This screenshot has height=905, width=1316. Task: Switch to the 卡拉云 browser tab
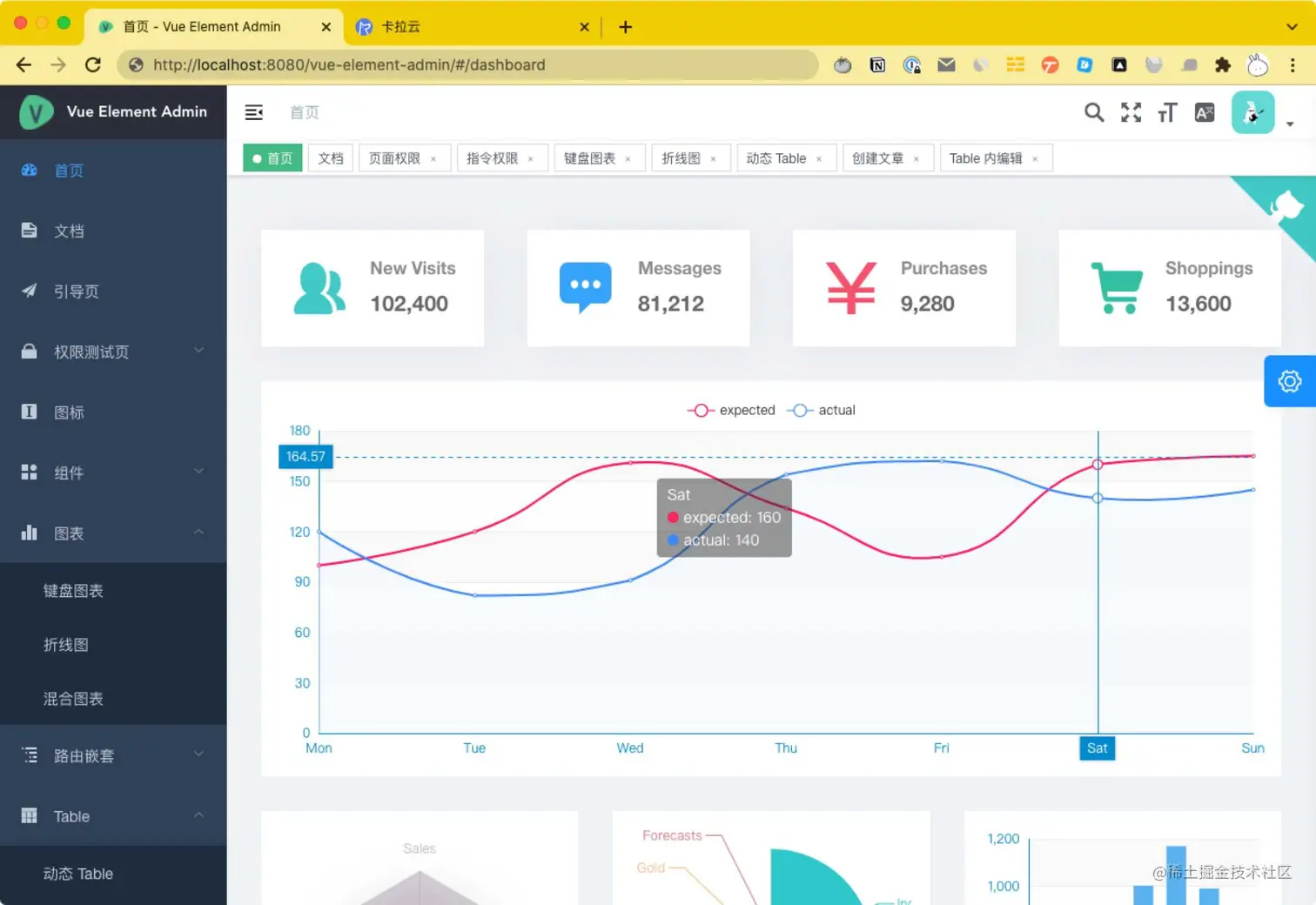click(473, 26)
